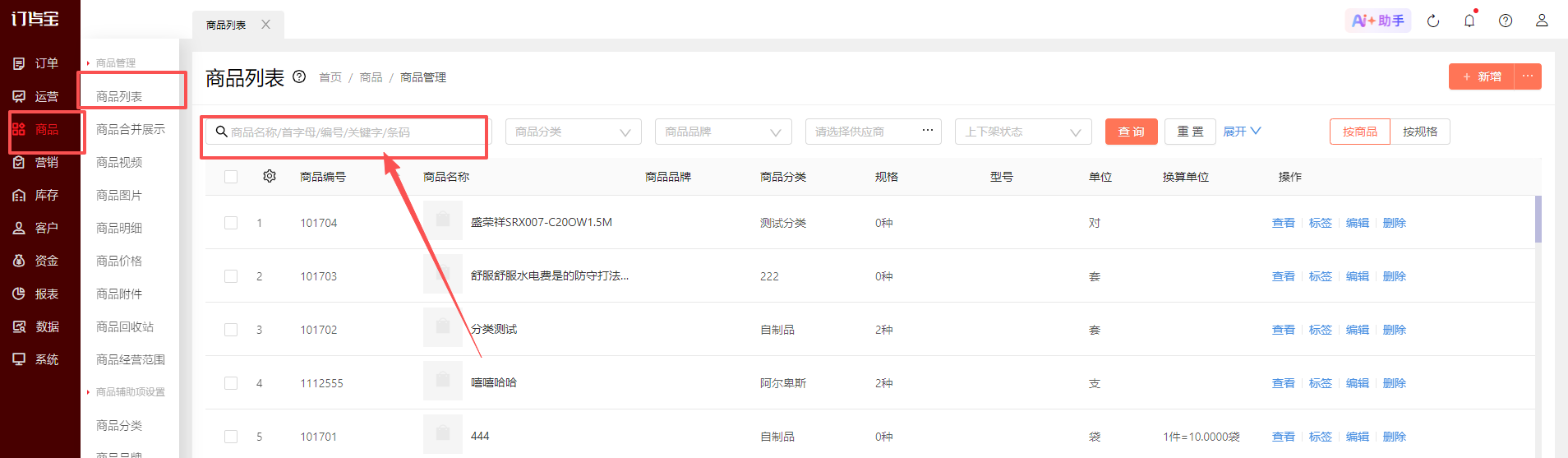
Task: Open the 库存 inventory section
Action: pos(36,195)
